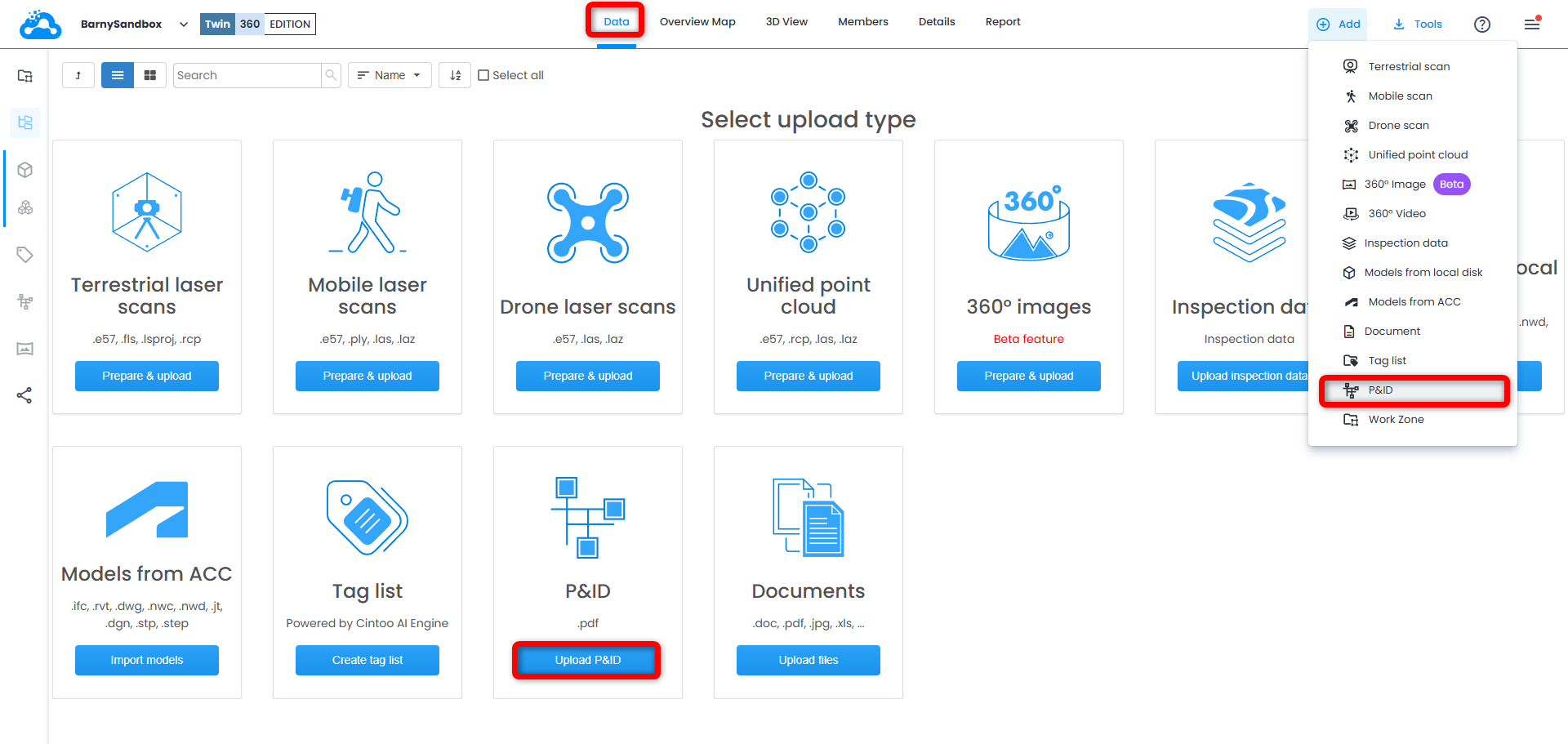
Task: Choose Unified point cloud from Add menu
Action: (x=1413, y=155)
